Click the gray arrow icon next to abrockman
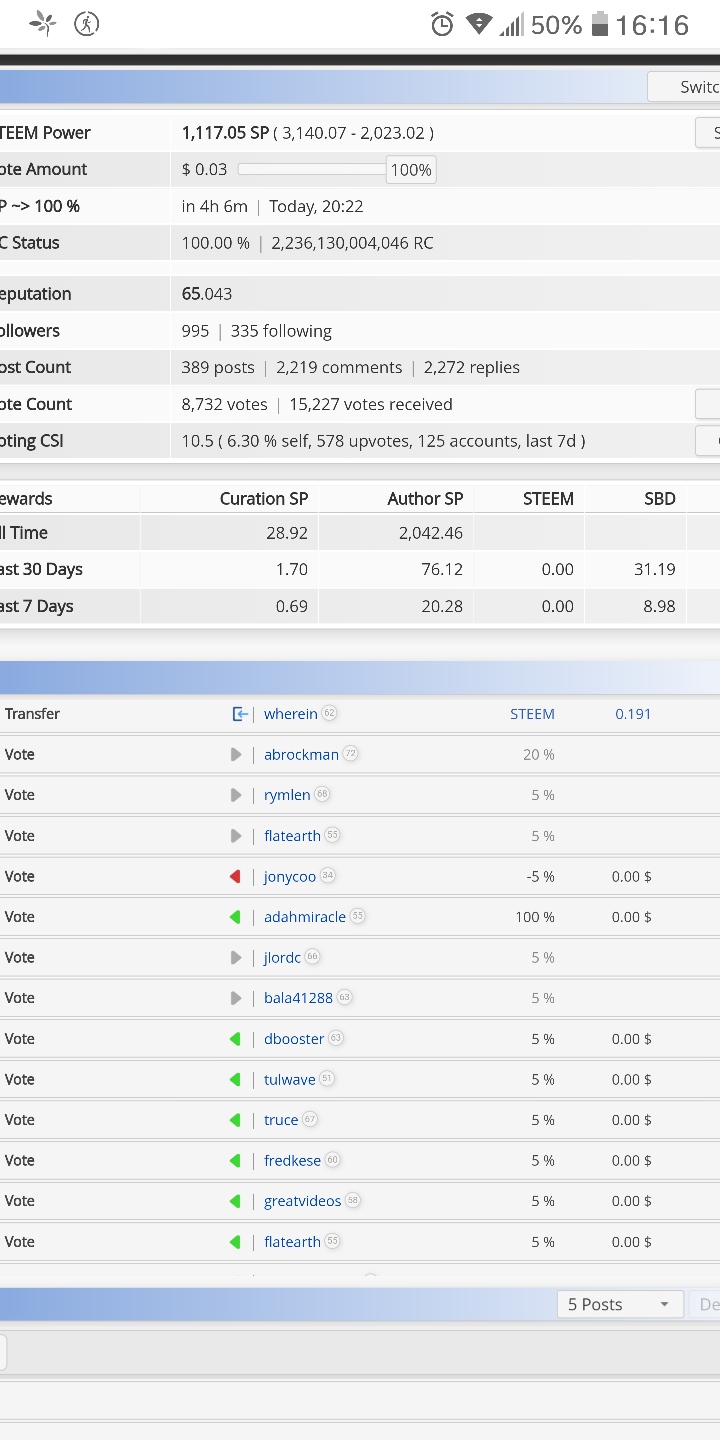 click(x=236, y=755)
